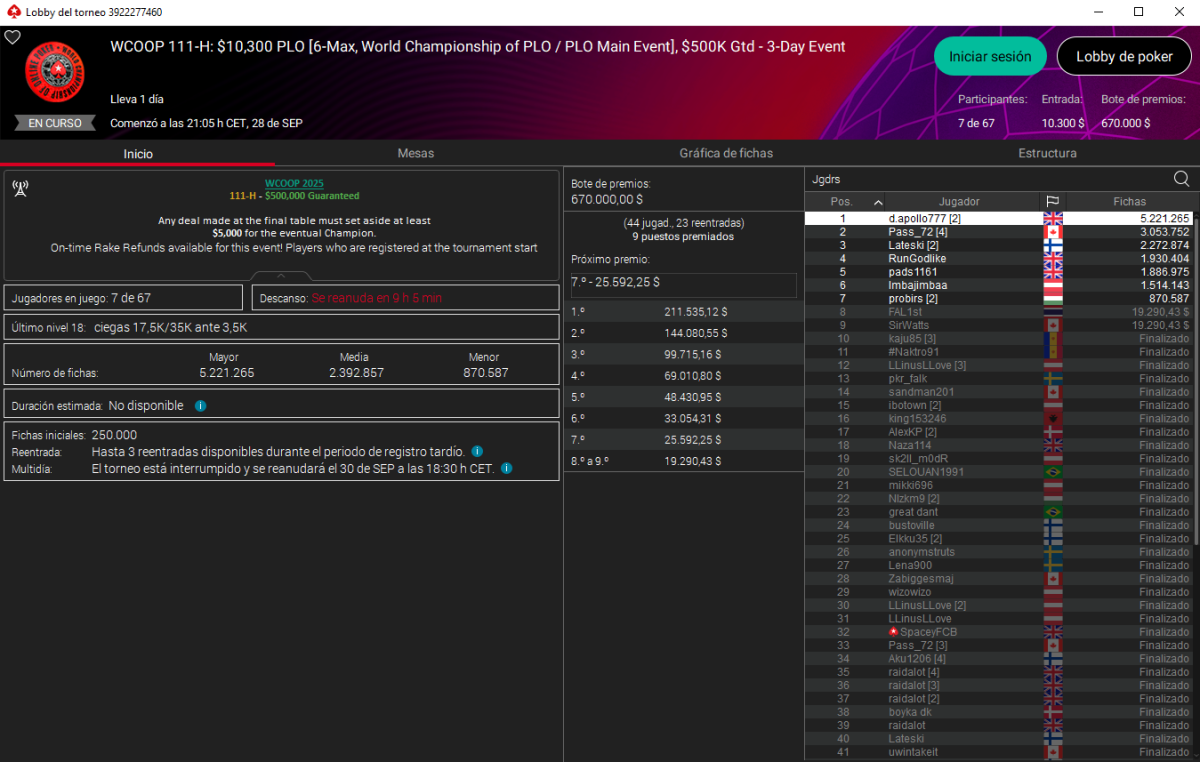
Task: Click the flag in pads1161's row
Action: point(1052,272)
